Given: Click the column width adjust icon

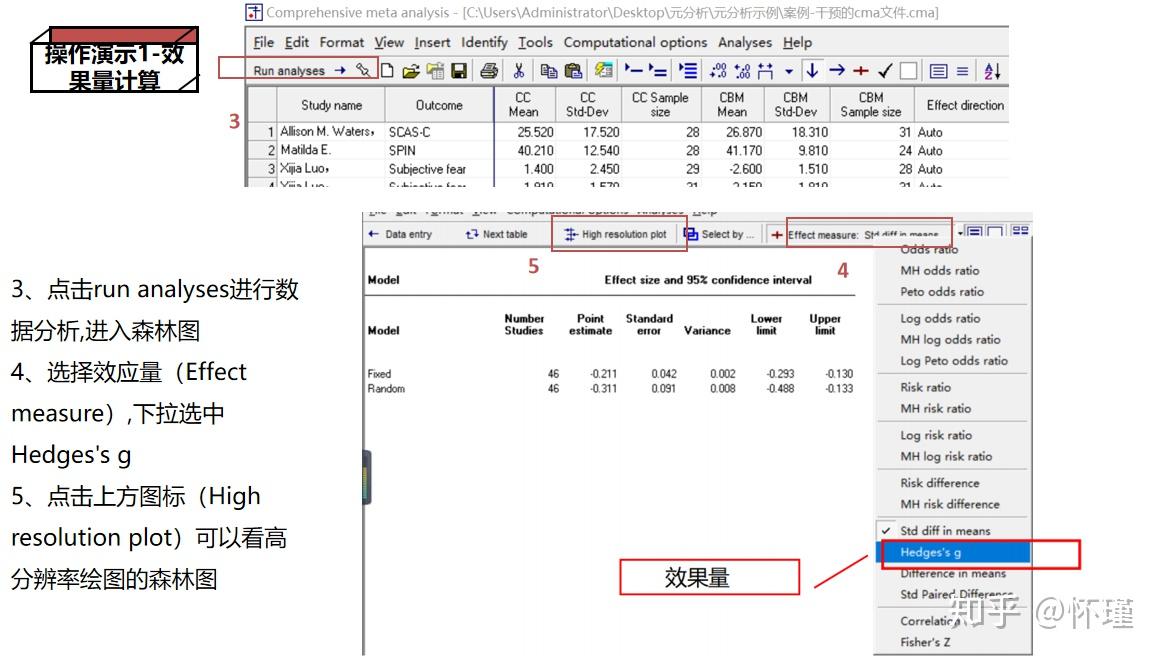Looking at the screenshot, I should pyautogui.click(x=765, y=70).
